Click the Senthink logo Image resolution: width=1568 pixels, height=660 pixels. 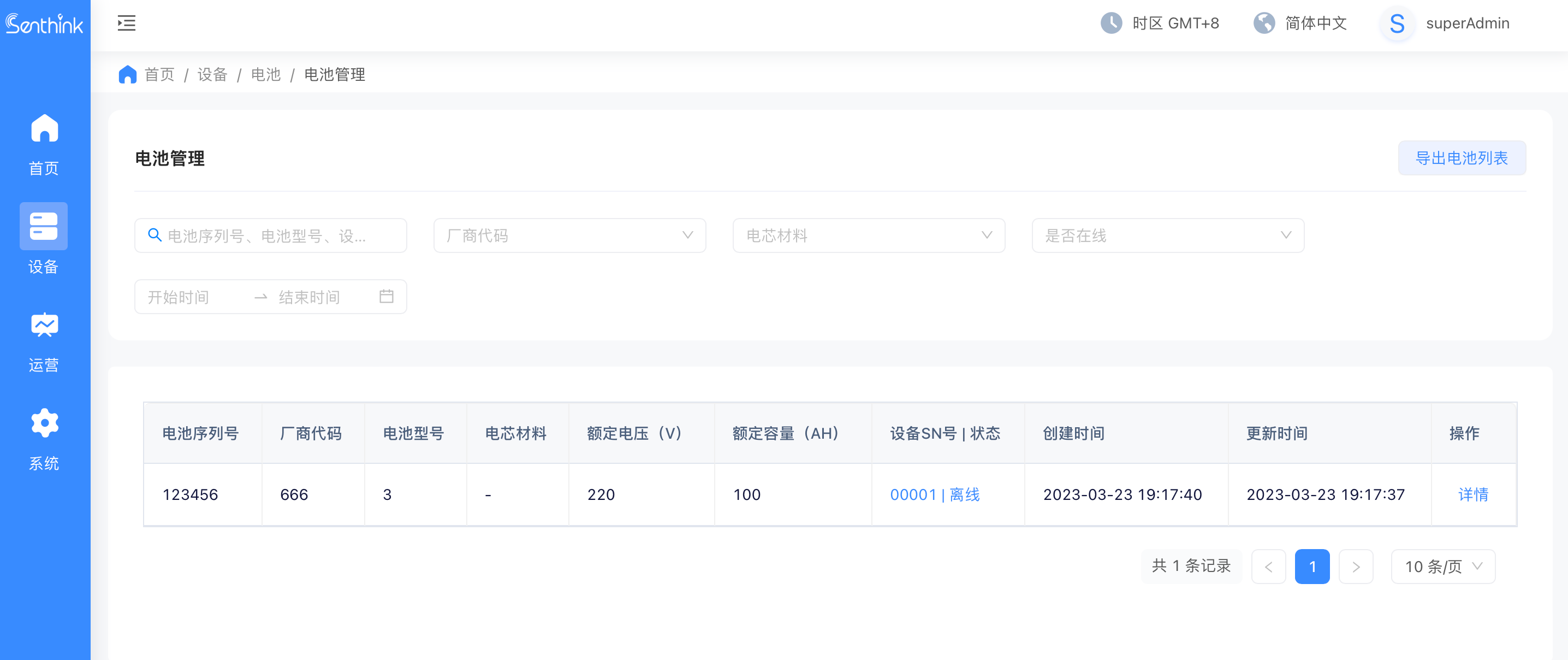tap(44, 24)
